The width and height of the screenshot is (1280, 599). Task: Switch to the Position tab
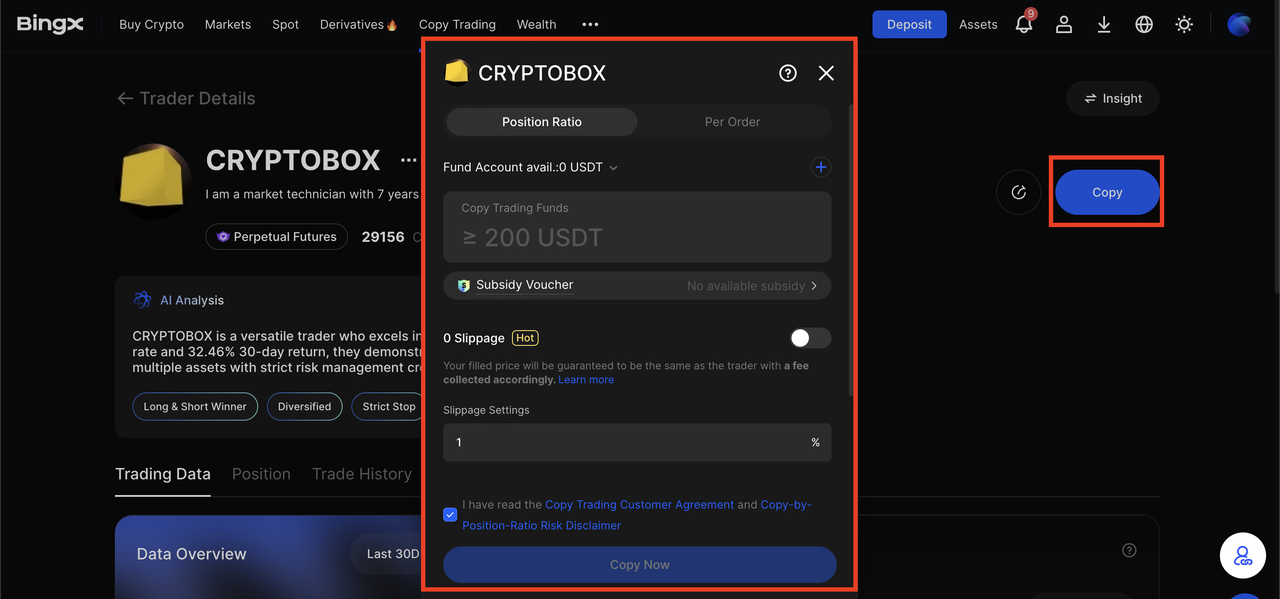click(x=261, y=474)
